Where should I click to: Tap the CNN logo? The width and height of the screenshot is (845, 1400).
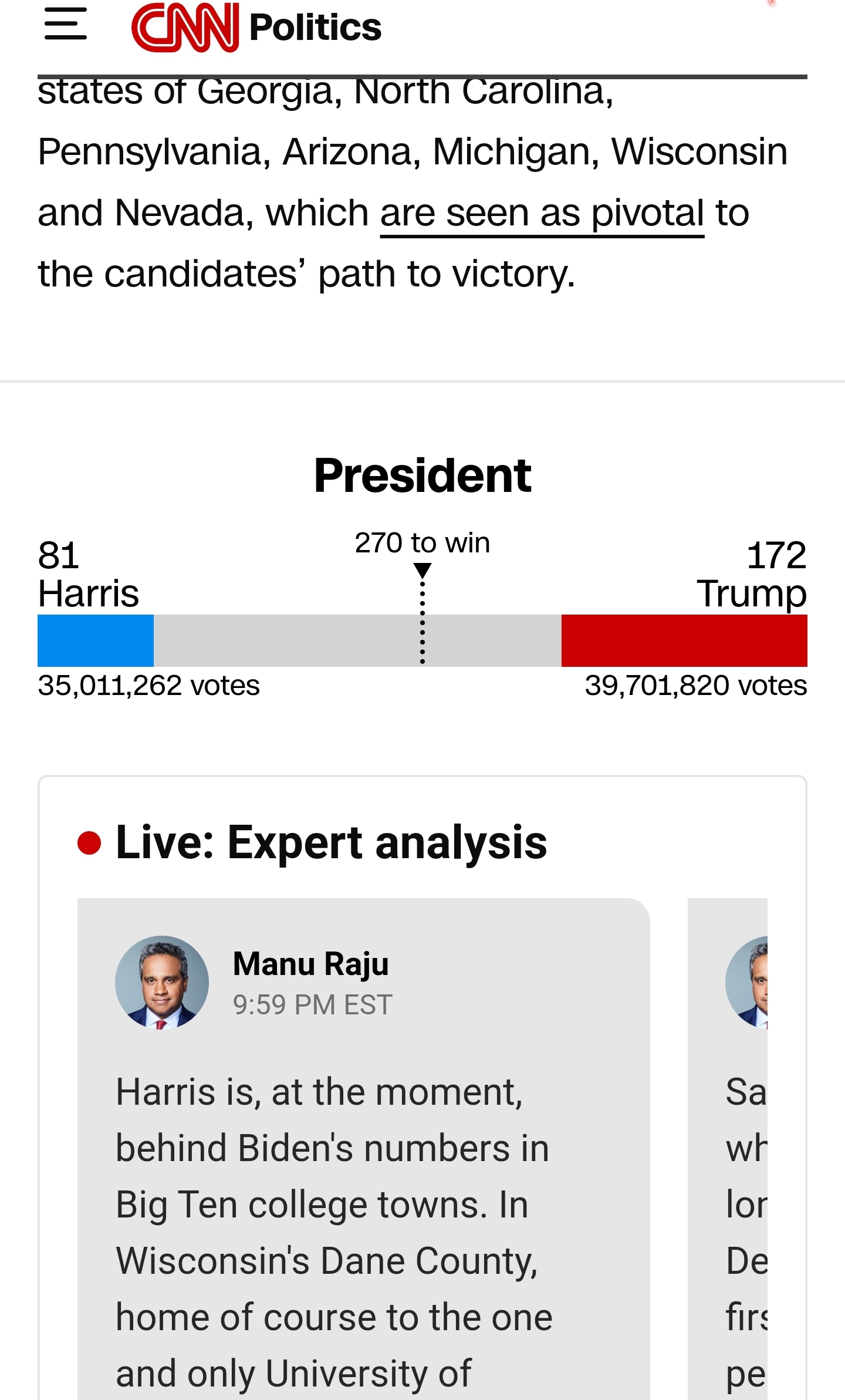pos(185,28)
